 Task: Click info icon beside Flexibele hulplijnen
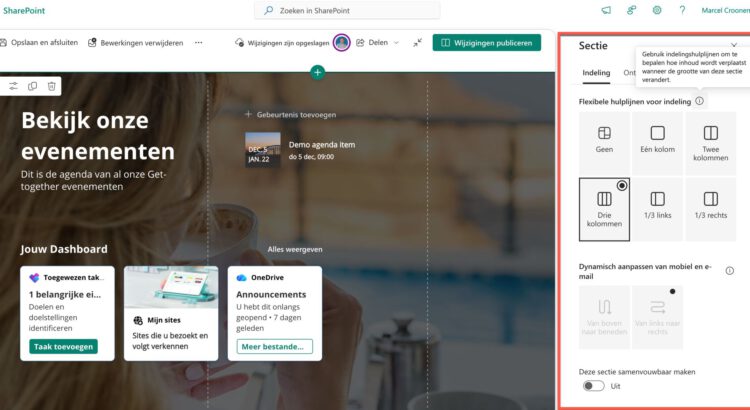click(699, 101)
